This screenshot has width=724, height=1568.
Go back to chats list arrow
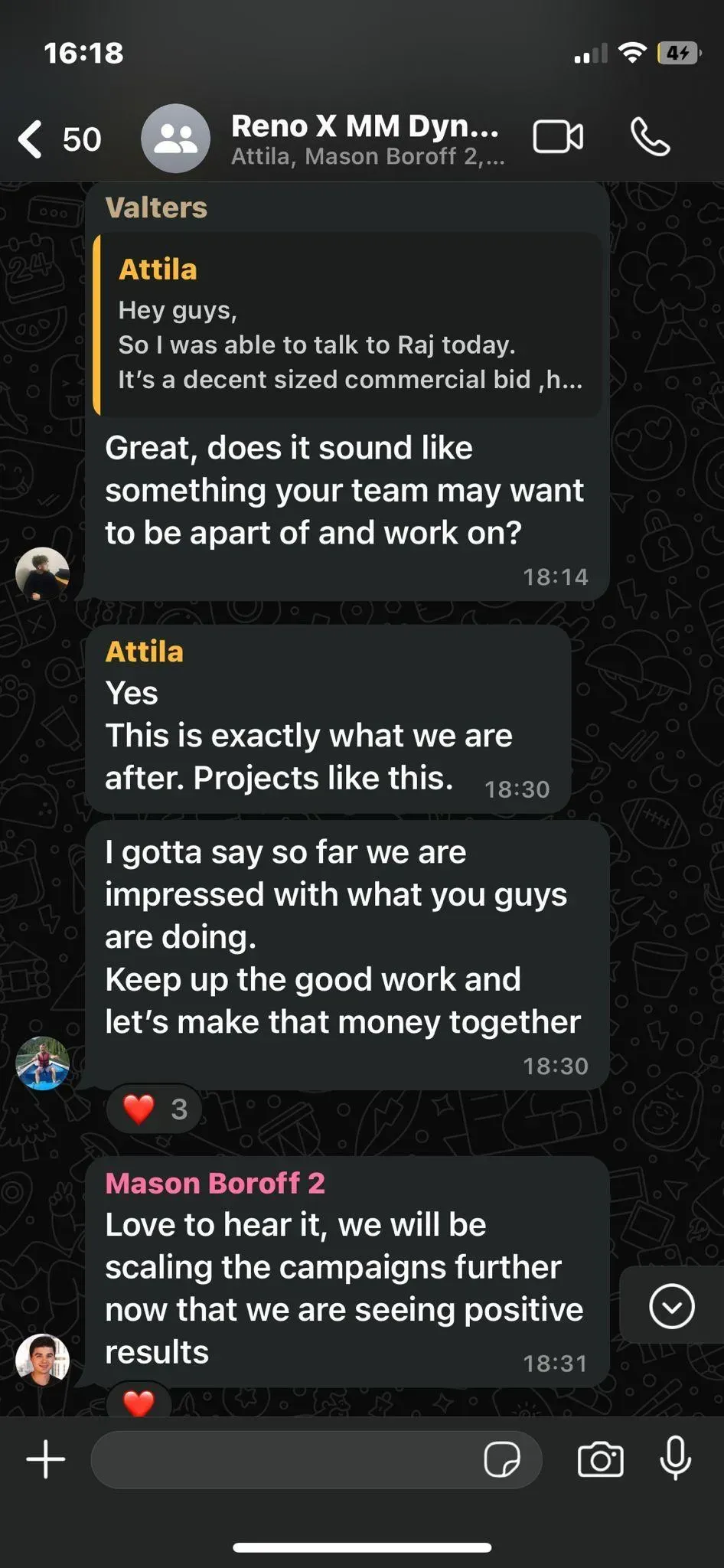coord(31,139)
